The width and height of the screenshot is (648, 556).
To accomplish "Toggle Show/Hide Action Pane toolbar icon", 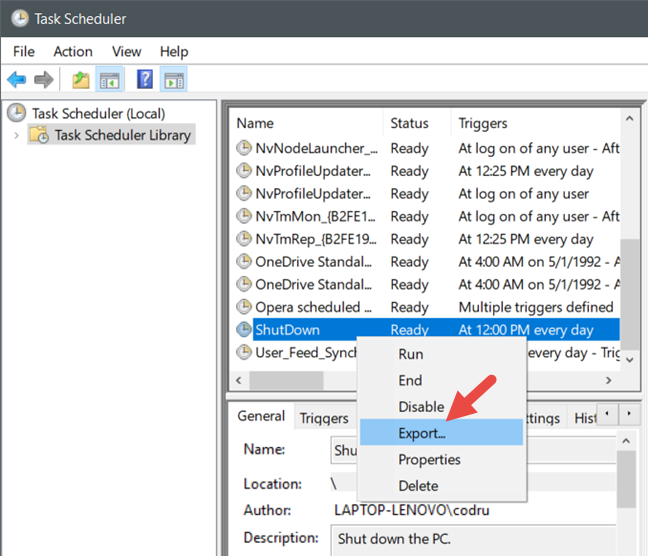I will tap(174, 79).
